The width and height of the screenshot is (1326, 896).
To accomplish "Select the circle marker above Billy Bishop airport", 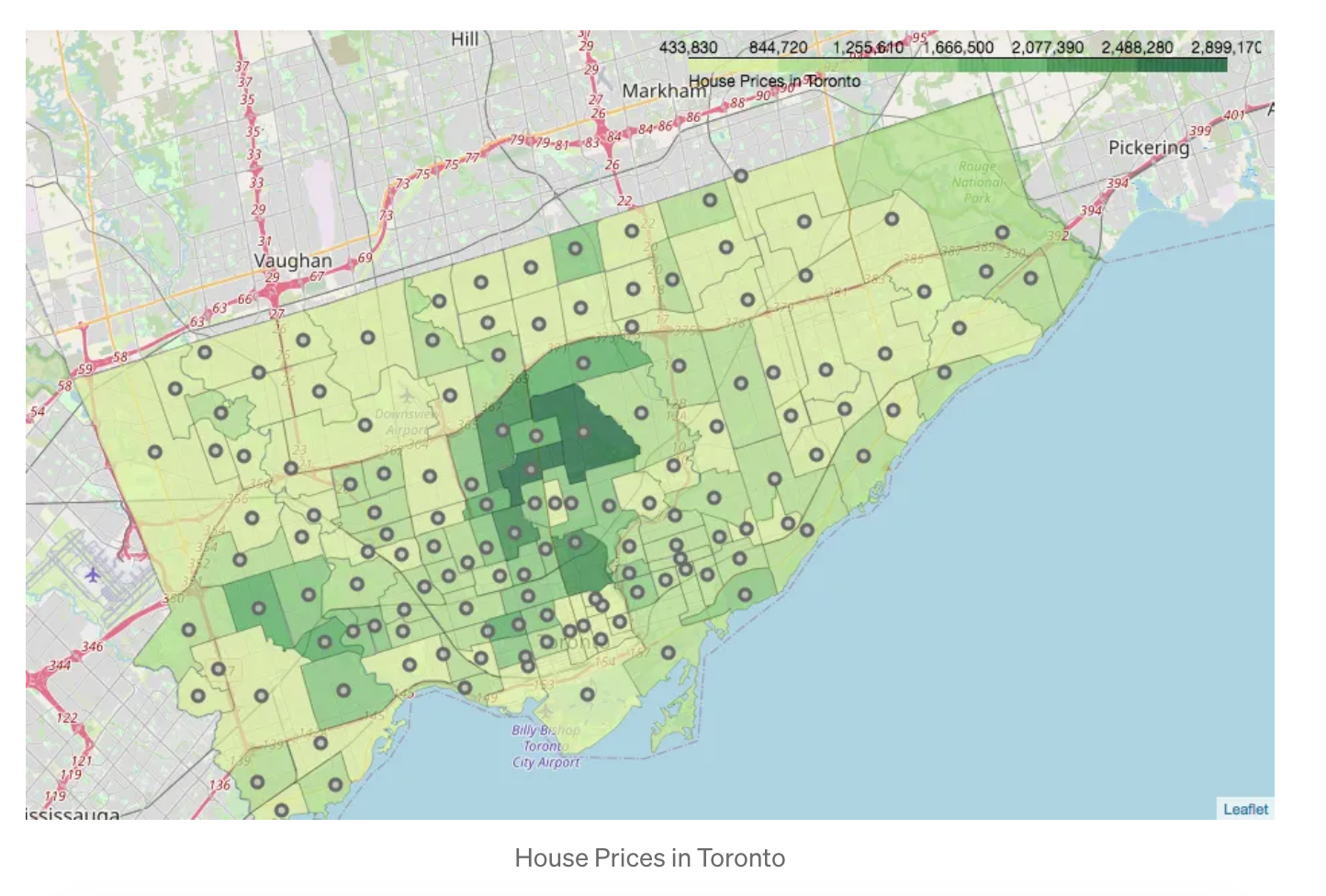I will [588, 694].
